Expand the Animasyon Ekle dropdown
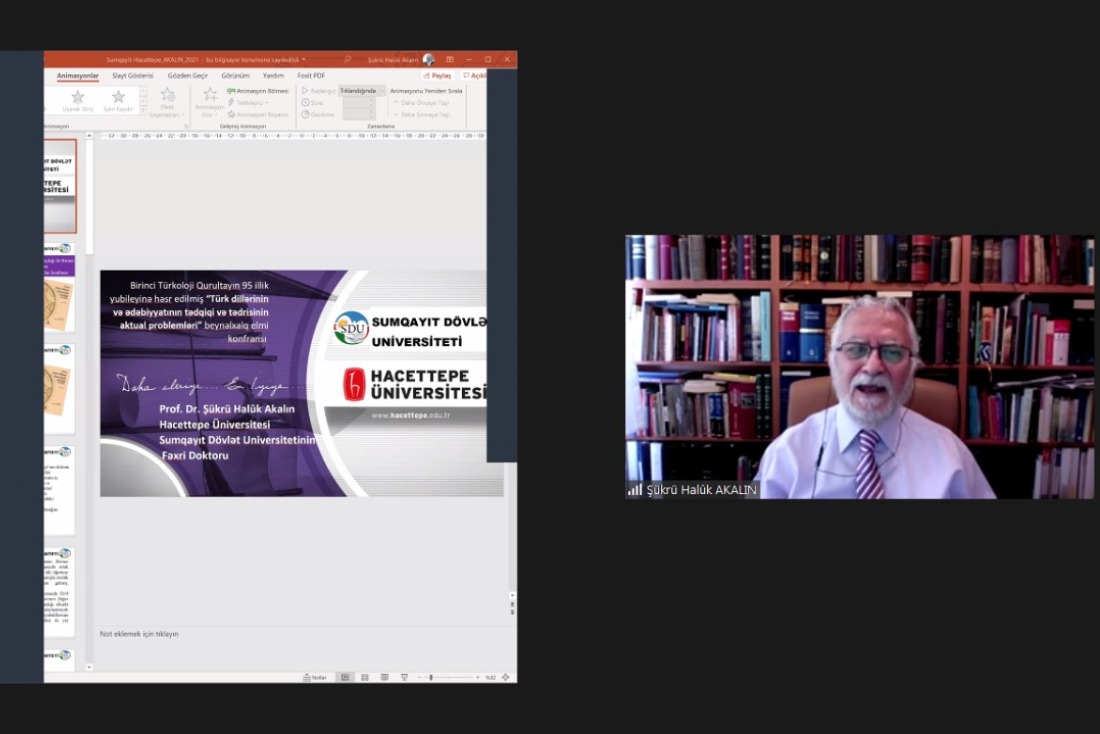 click(209, 102)
